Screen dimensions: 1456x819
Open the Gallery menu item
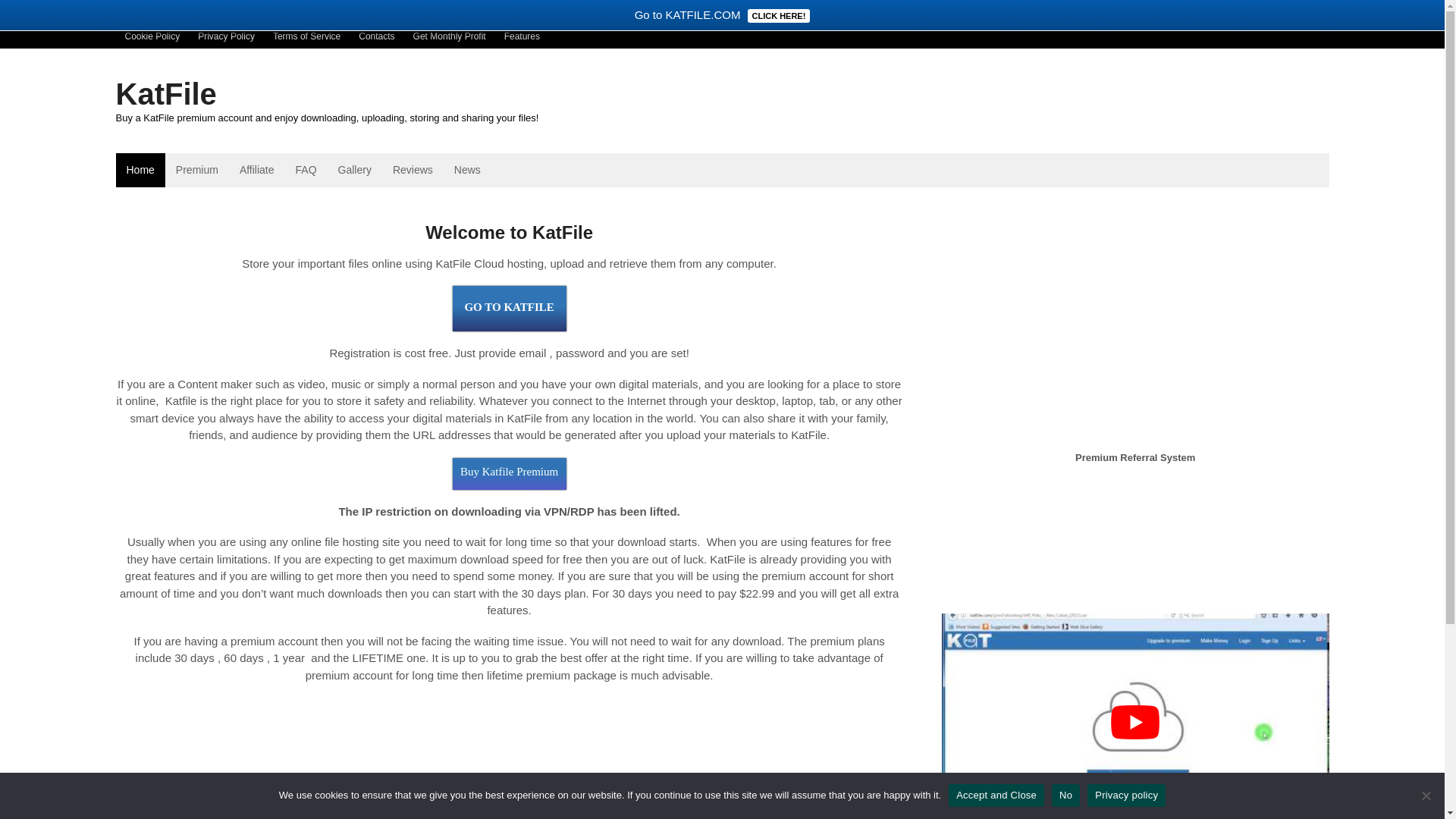point(354,170)
